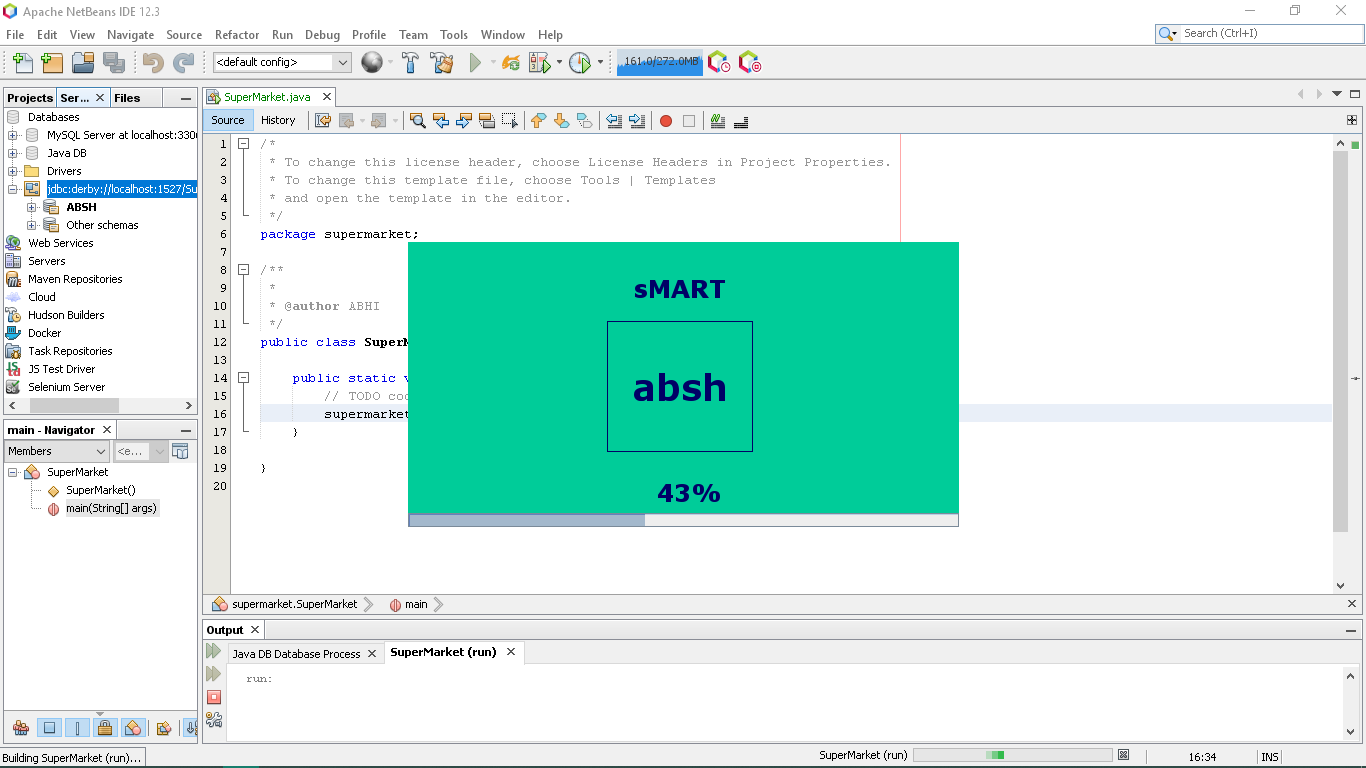The height and width of the screenshot is (768, 1366).
Task: Toggle rectangular selection in the editor
Action: pyautogui.click(x=510, y=120)
